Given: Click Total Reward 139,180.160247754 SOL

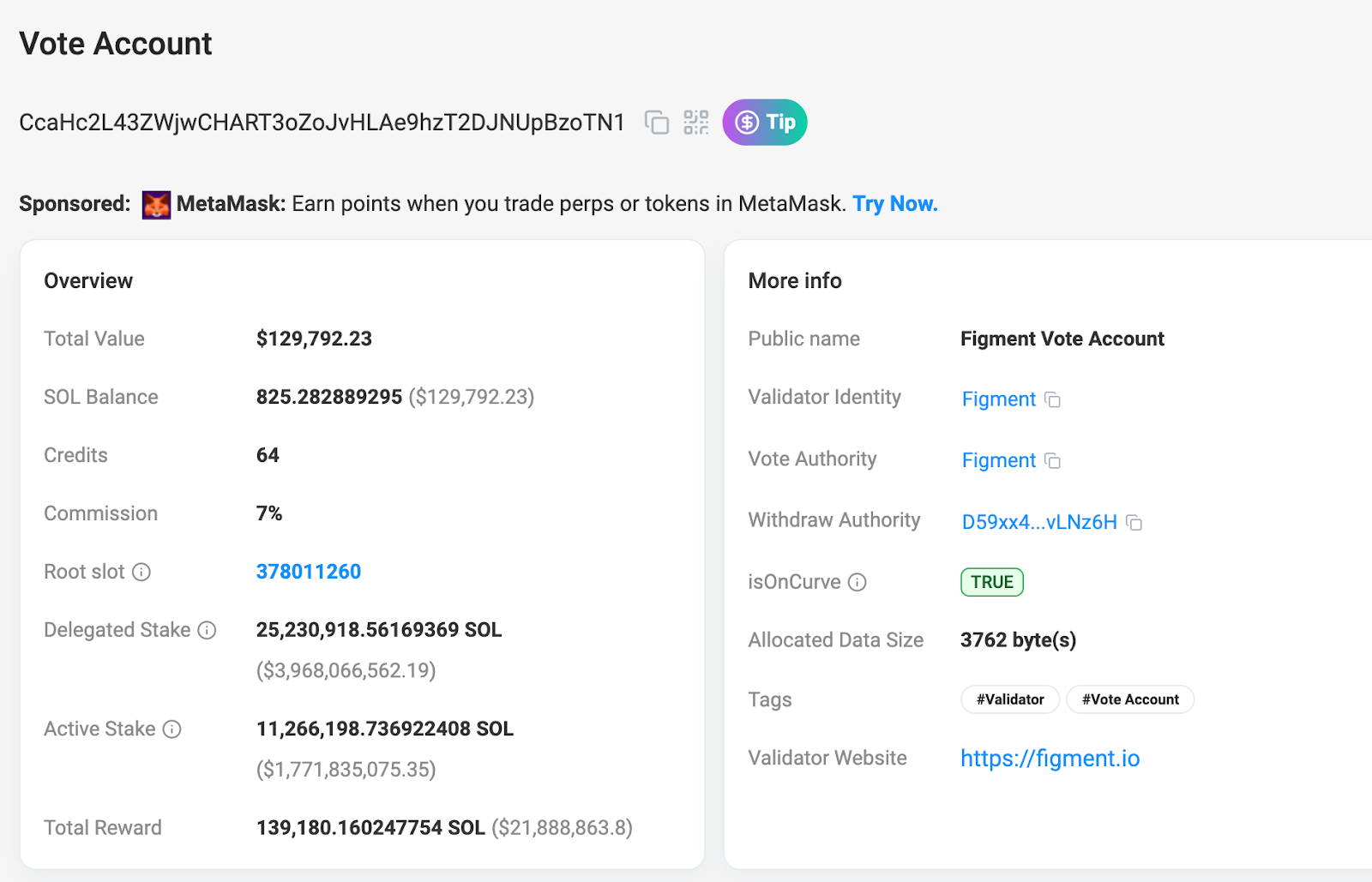Looking at the screenshot, I should [370, 828].
